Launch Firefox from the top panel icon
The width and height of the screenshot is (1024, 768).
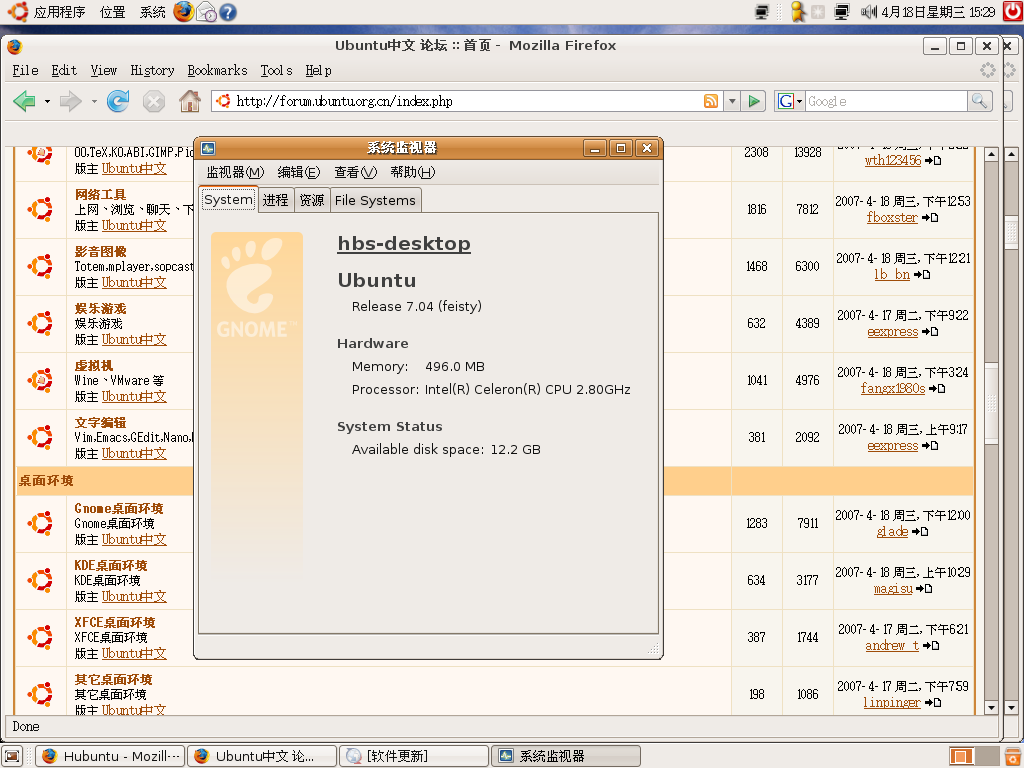point(184,11)
